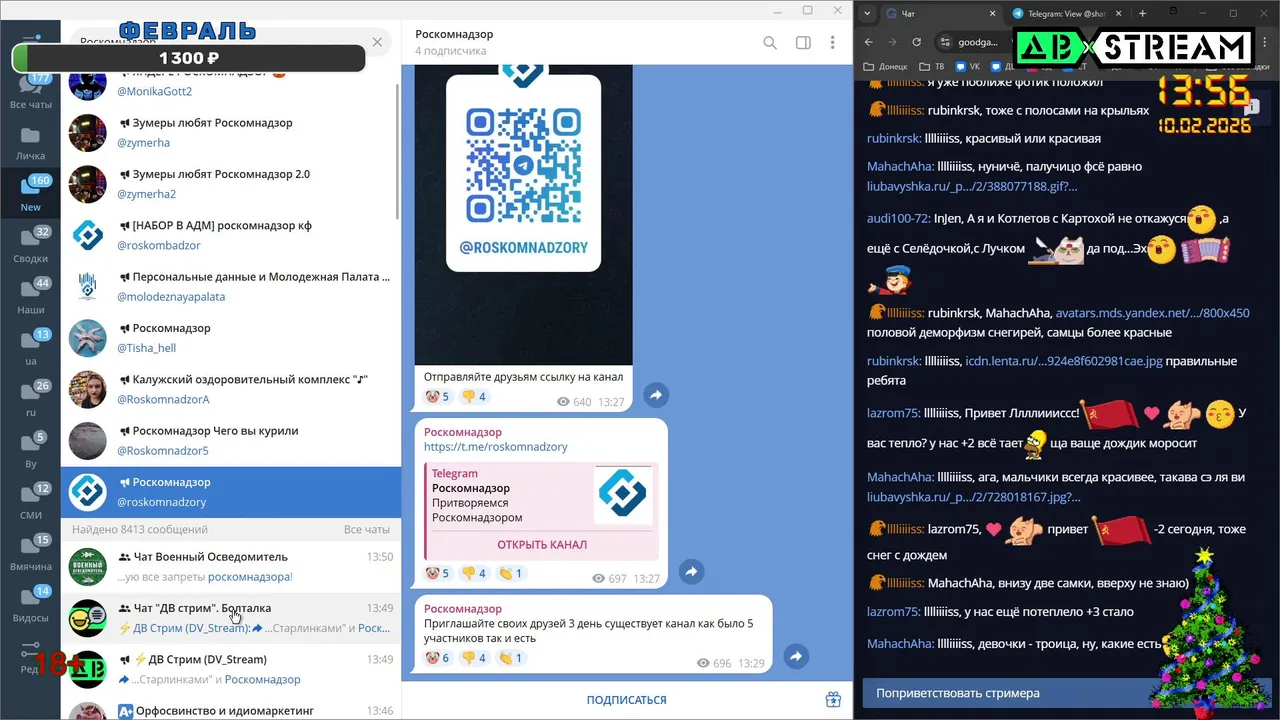Open the Донецк bookmarks folder
Image resolution: width=1280 pixels, height=720 pixels.
tap(885, 66)
